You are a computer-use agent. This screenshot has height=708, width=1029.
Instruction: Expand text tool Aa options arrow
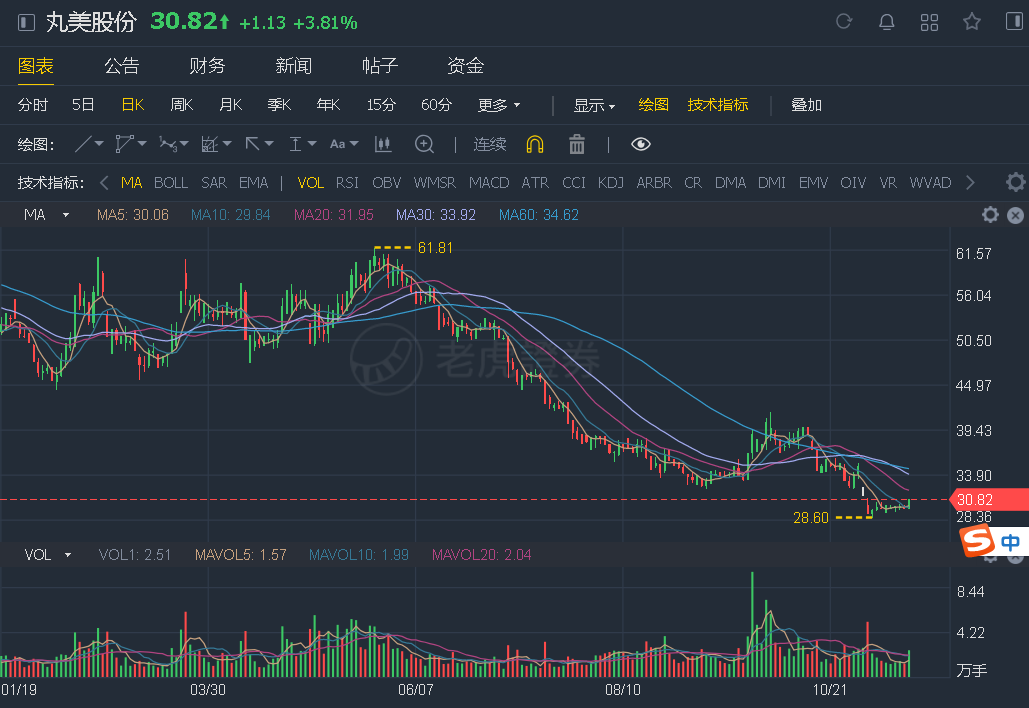pyautogui.click(x=354, y=144)
